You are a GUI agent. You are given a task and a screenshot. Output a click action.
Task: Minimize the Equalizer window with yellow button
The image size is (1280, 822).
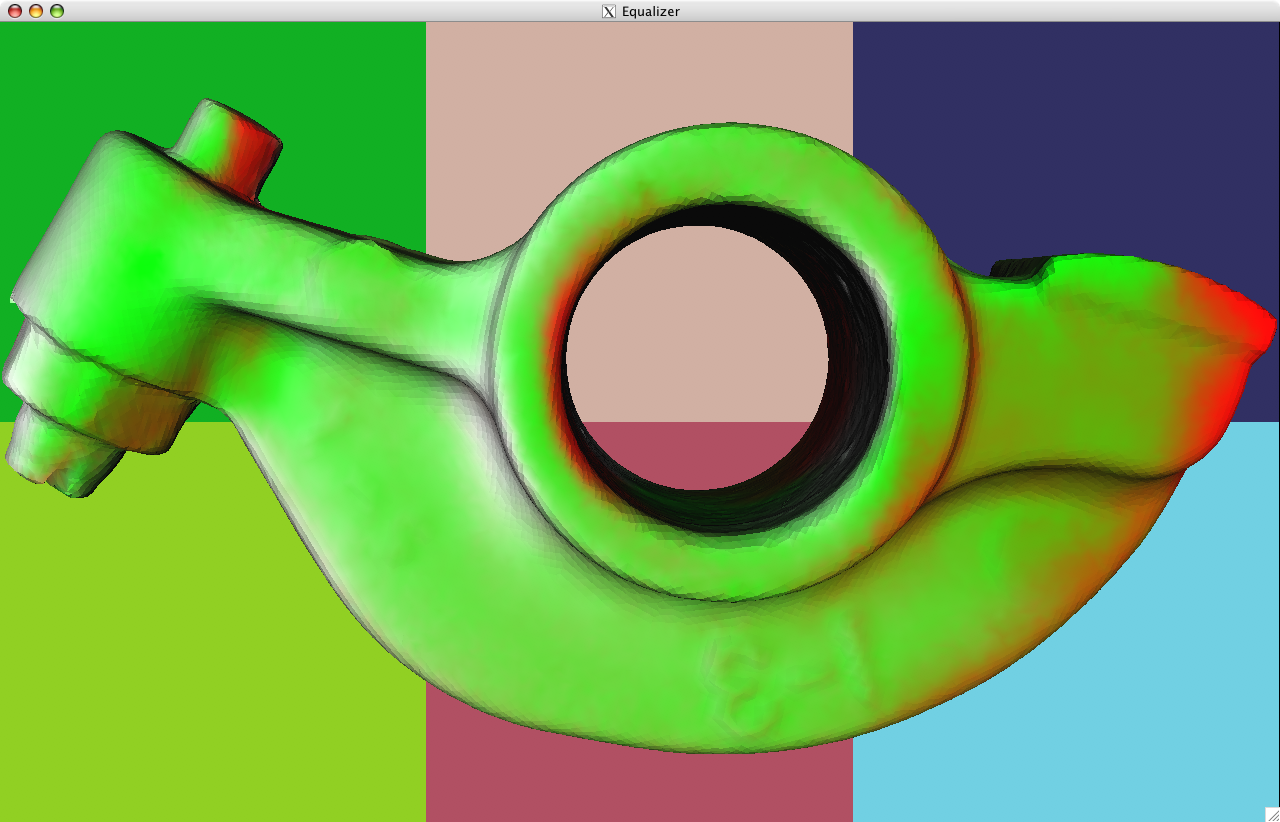click(36, 11)
